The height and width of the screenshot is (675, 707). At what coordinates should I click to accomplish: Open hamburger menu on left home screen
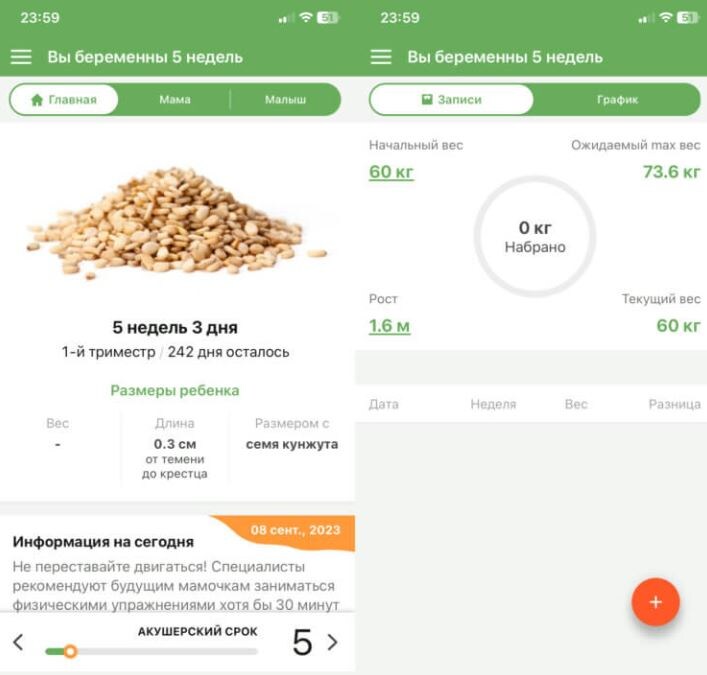click(x=21, y=57)
